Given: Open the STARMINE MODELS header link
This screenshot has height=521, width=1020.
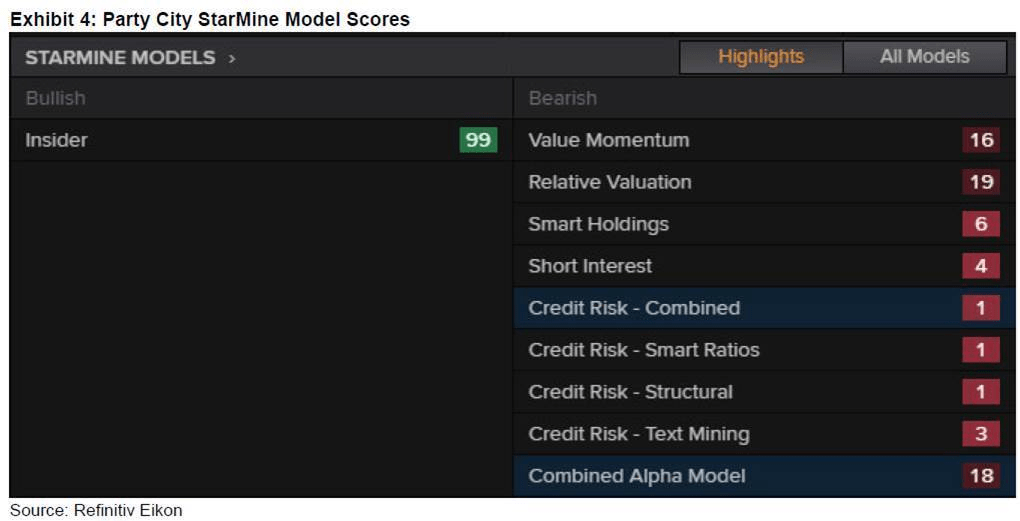Looking at the screenshot, I should 120,58.
